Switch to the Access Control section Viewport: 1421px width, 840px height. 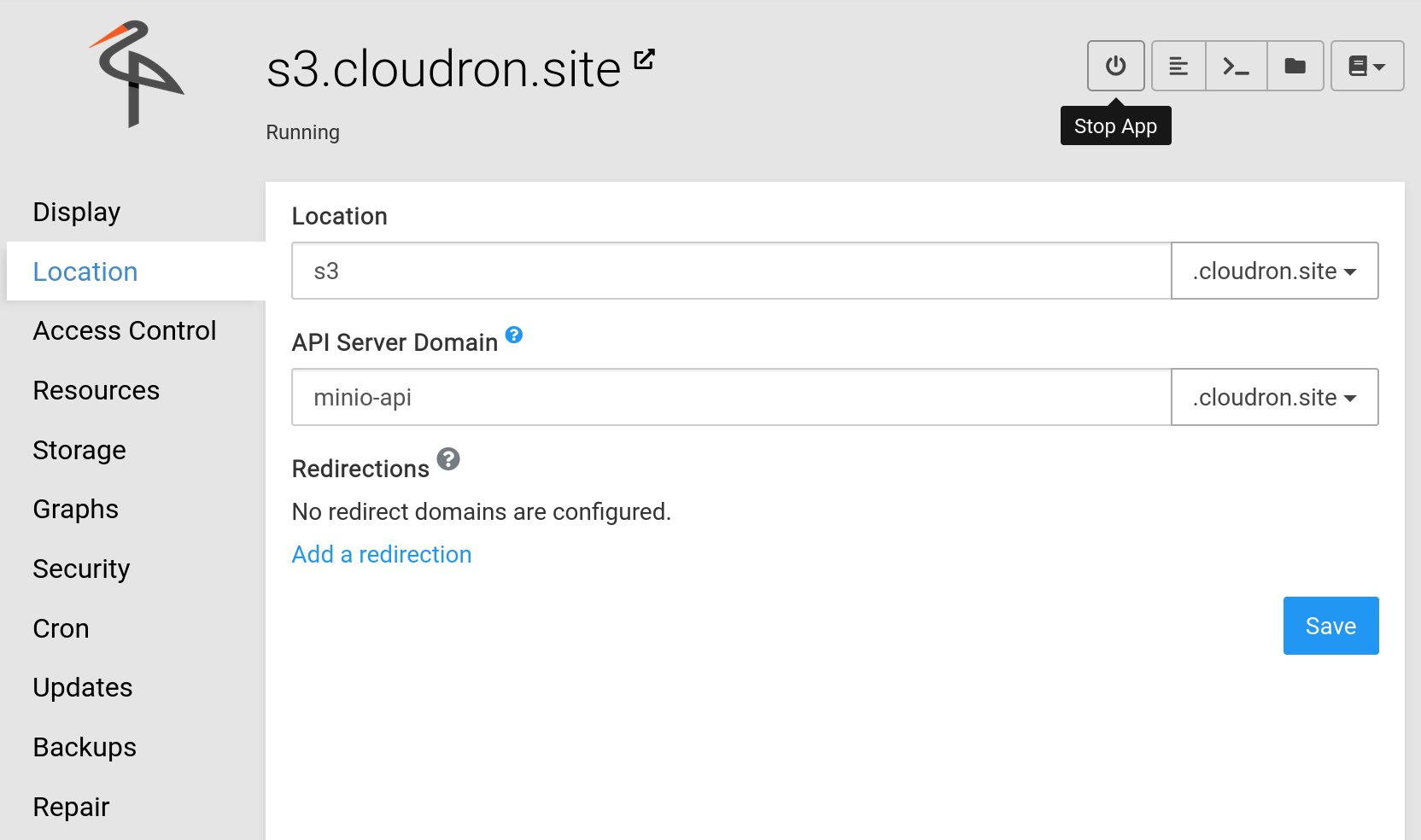[125, 331]
